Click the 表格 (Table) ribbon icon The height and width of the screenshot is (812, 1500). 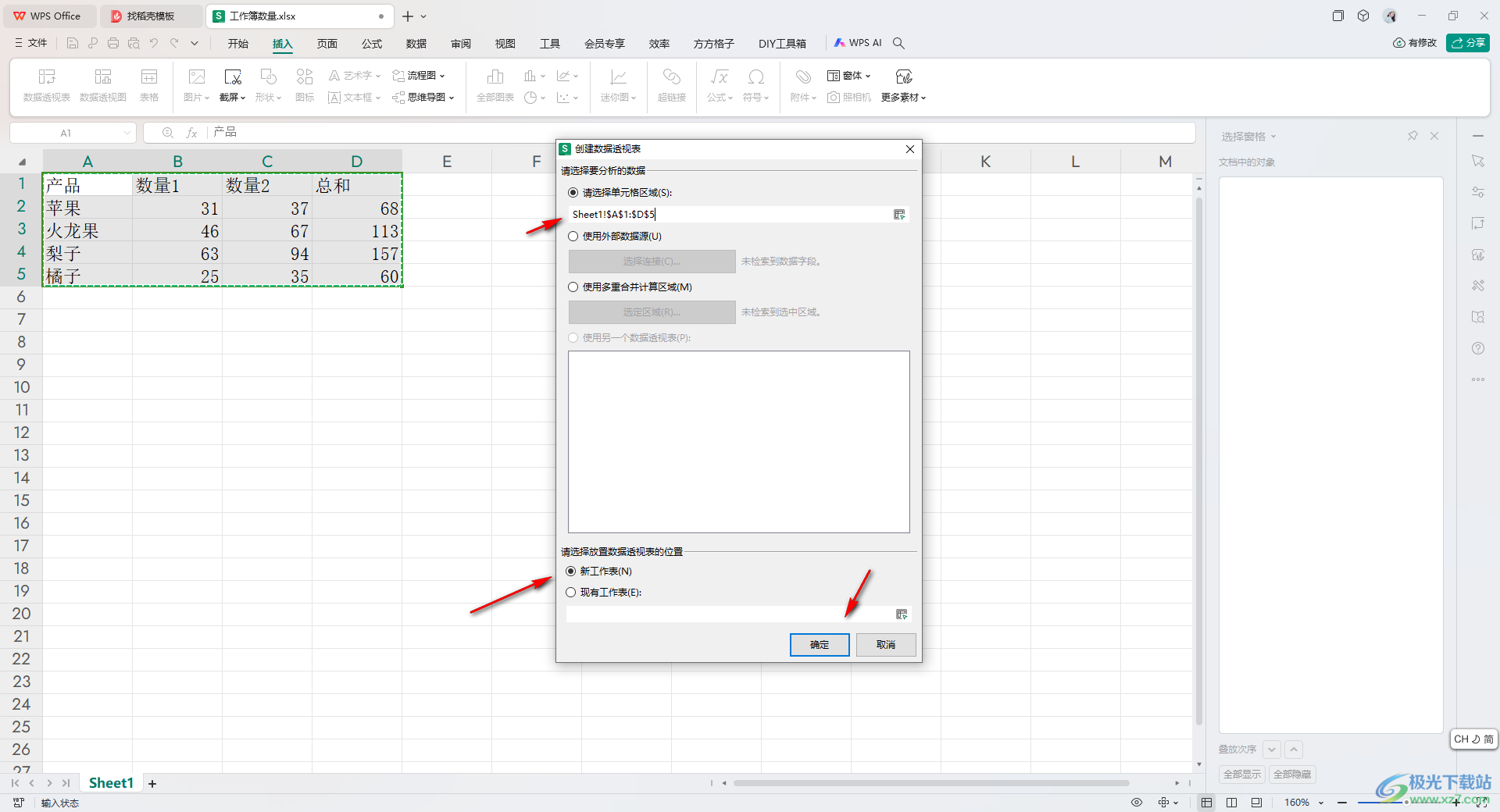tap(149, 84)
